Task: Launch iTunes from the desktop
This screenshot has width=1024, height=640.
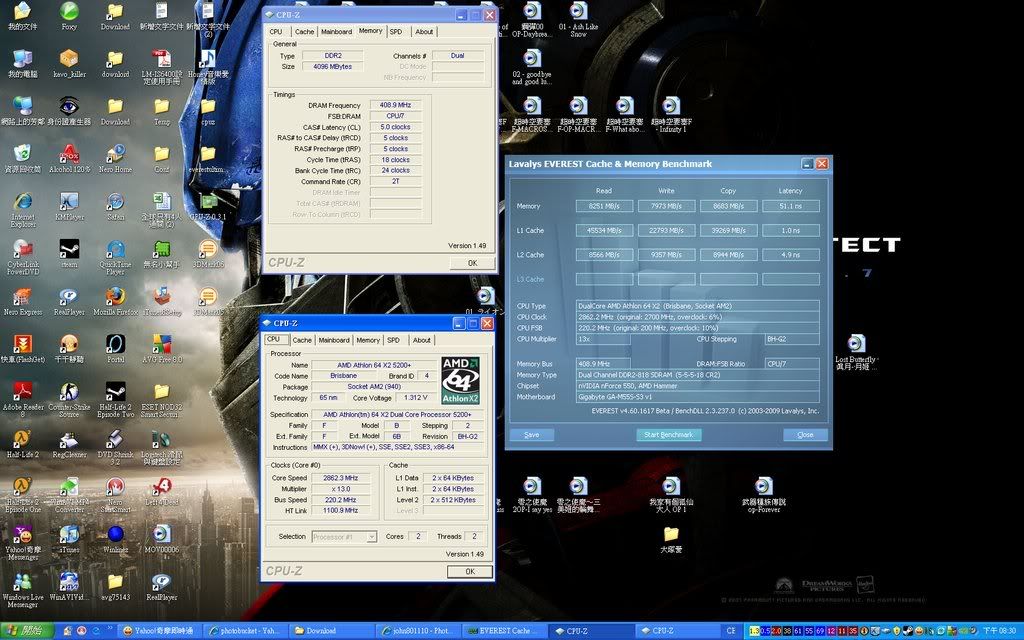Action: (x=69, y=539)
